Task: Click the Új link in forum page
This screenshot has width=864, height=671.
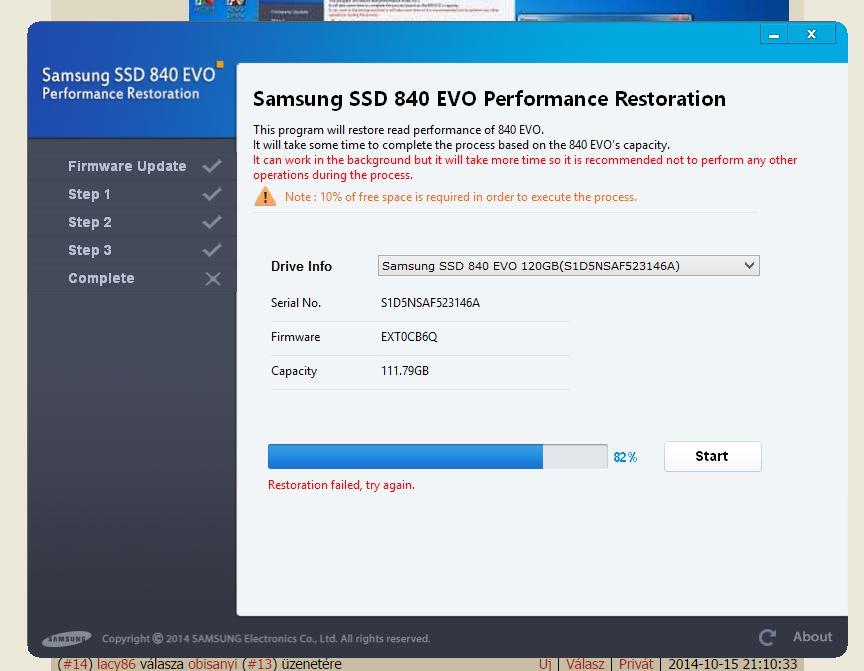Action: (545, 664)
